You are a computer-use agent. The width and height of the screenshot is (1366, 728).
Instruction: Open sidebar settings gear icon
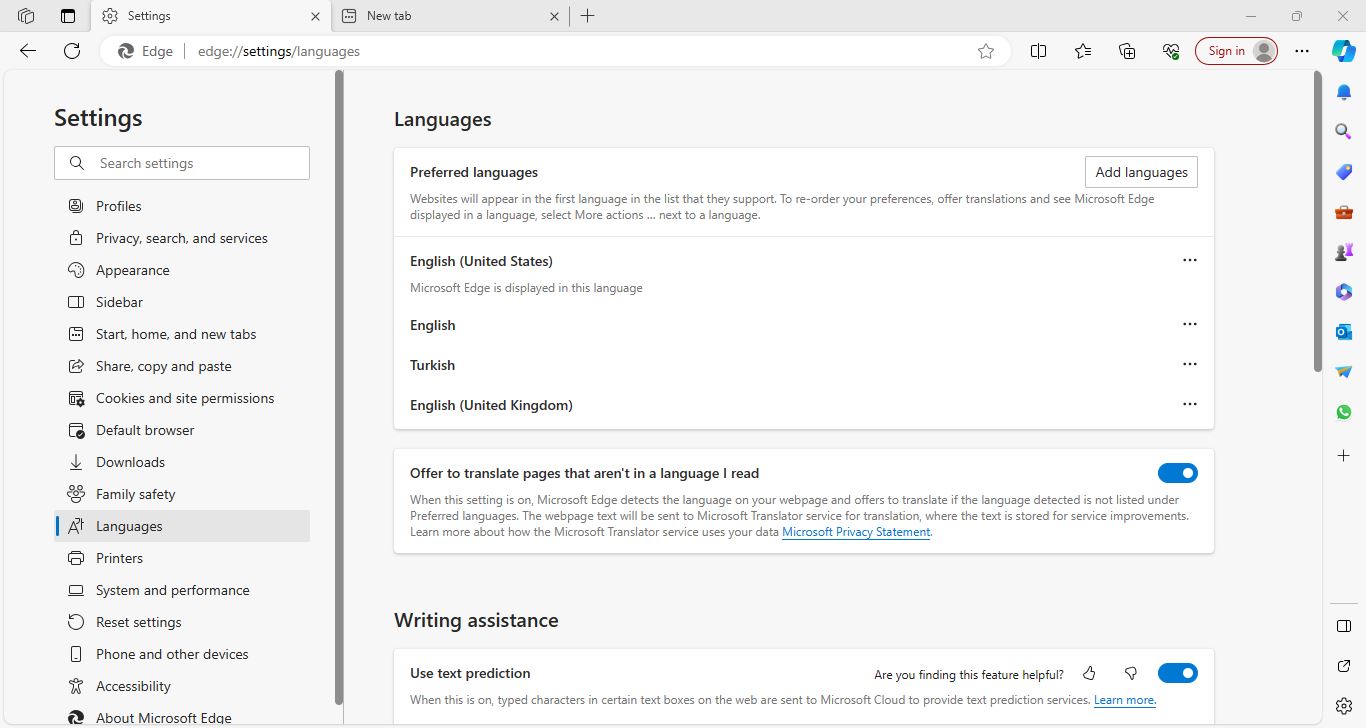(1344, 706)
